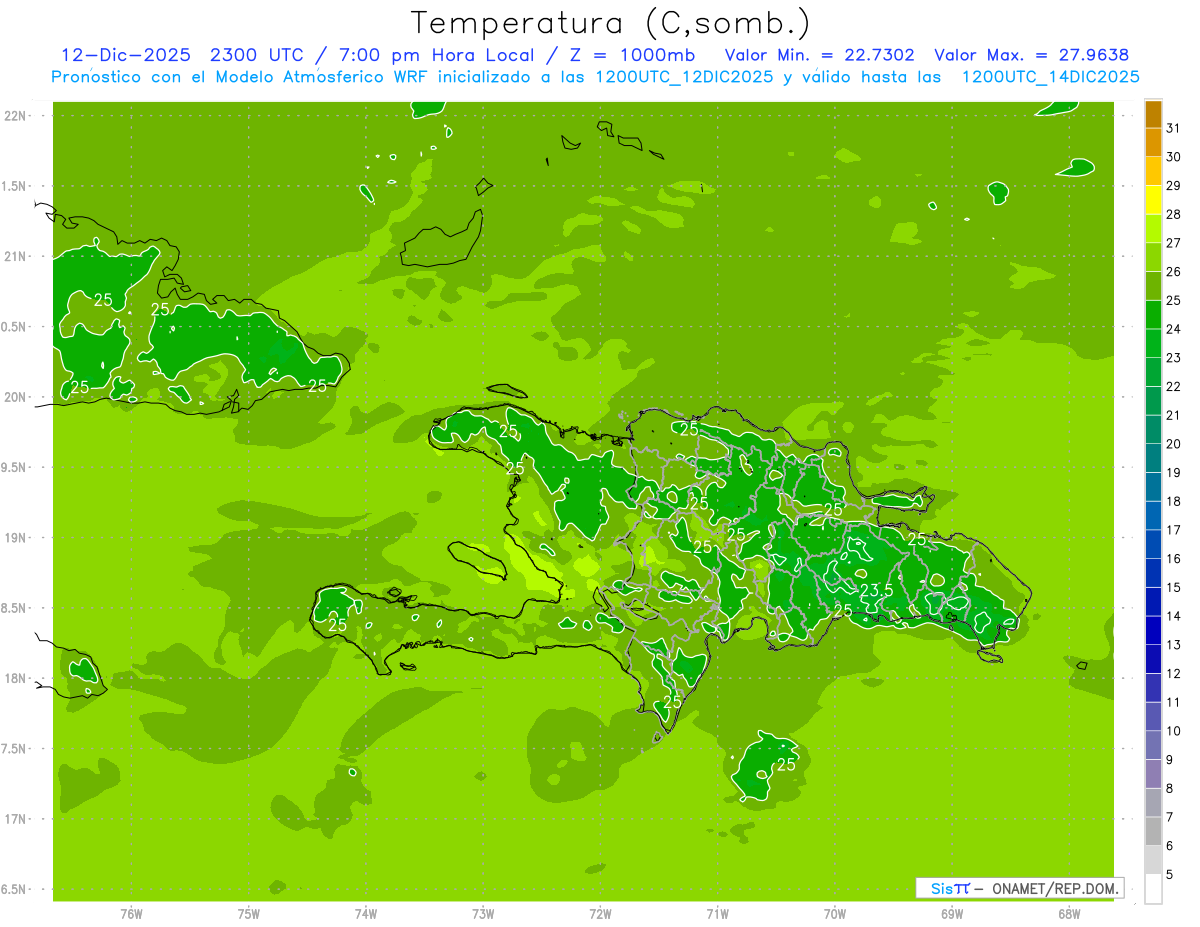This screenshot has width=1200, height=927.
Task: Click the "22N" latitude axis label
Action: click(17, 115)
